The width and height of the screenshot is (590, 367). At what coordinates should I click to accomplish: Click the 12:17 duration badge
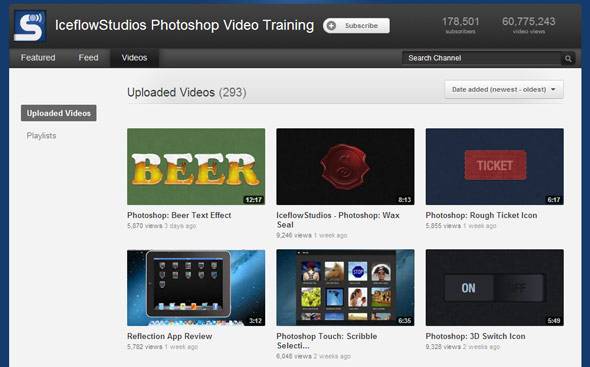(254, 199)
